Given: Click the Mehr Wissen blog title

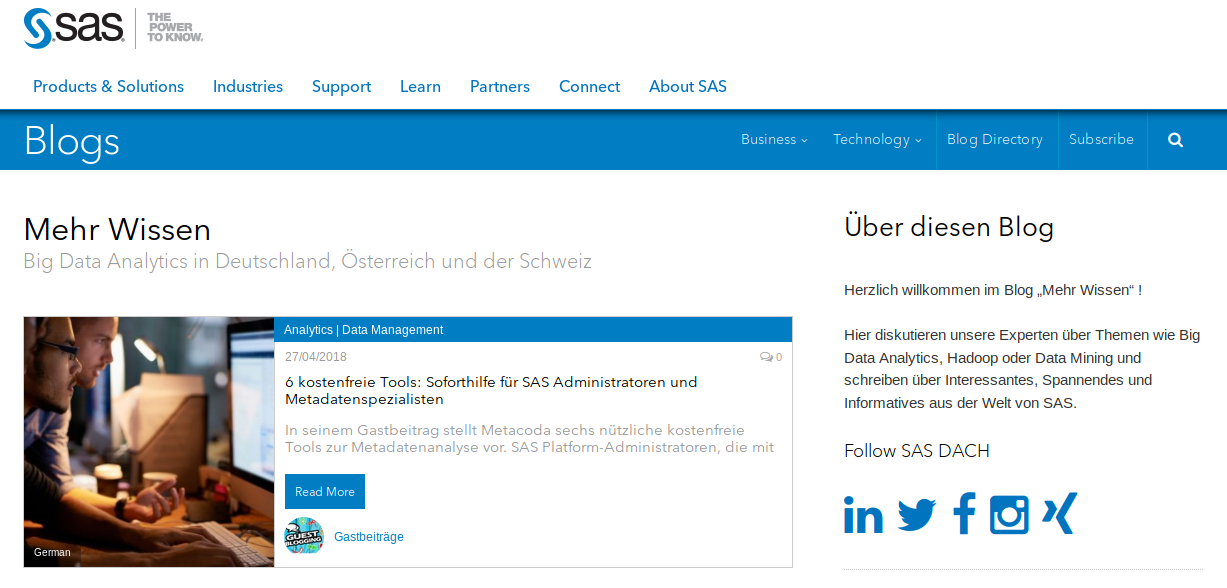Looking at the screenshot, I should point(117,230).
